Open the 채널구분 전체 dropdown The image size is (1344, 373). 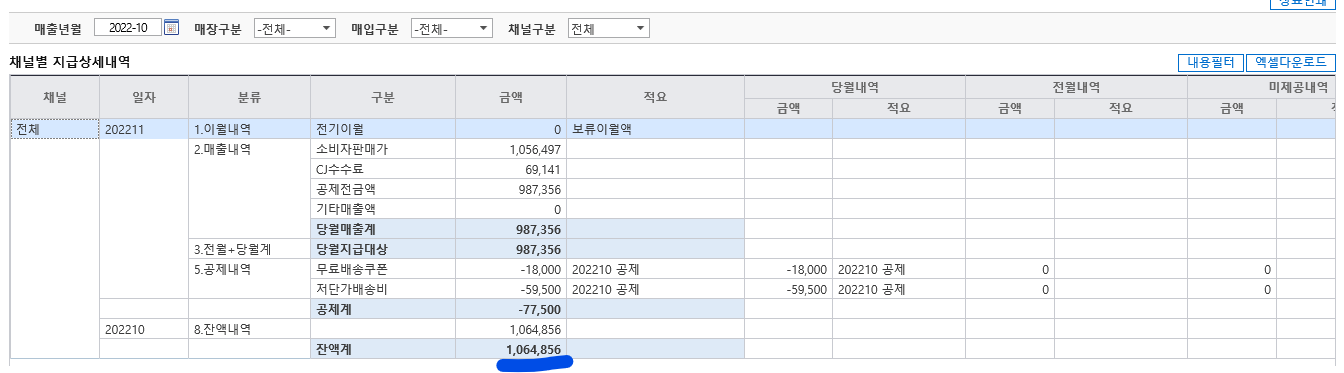[608, 28]
